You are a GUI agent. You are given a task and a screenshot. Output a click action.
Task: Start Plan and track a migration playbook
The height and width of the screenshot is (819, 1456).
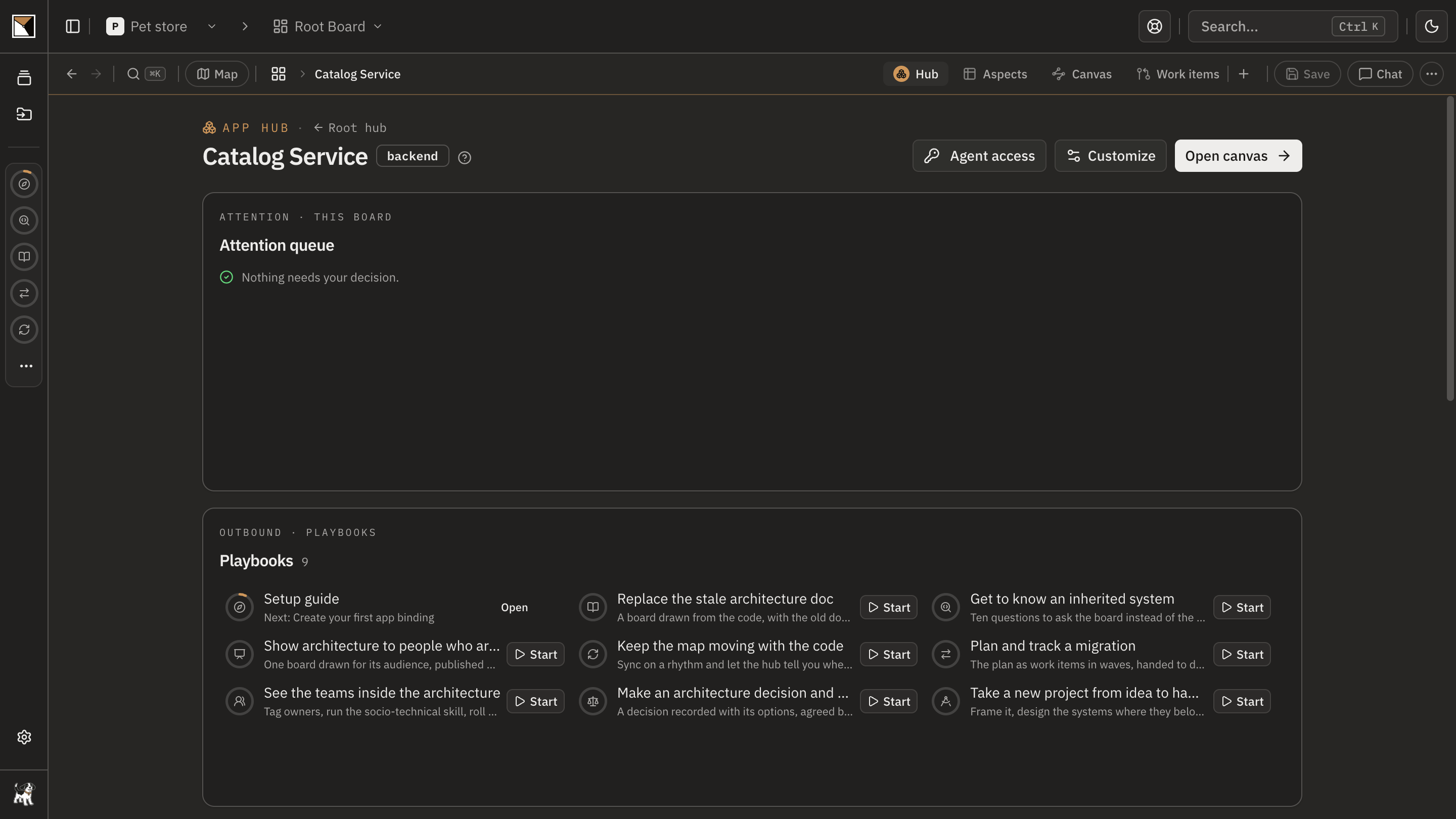pos(1242,655)
